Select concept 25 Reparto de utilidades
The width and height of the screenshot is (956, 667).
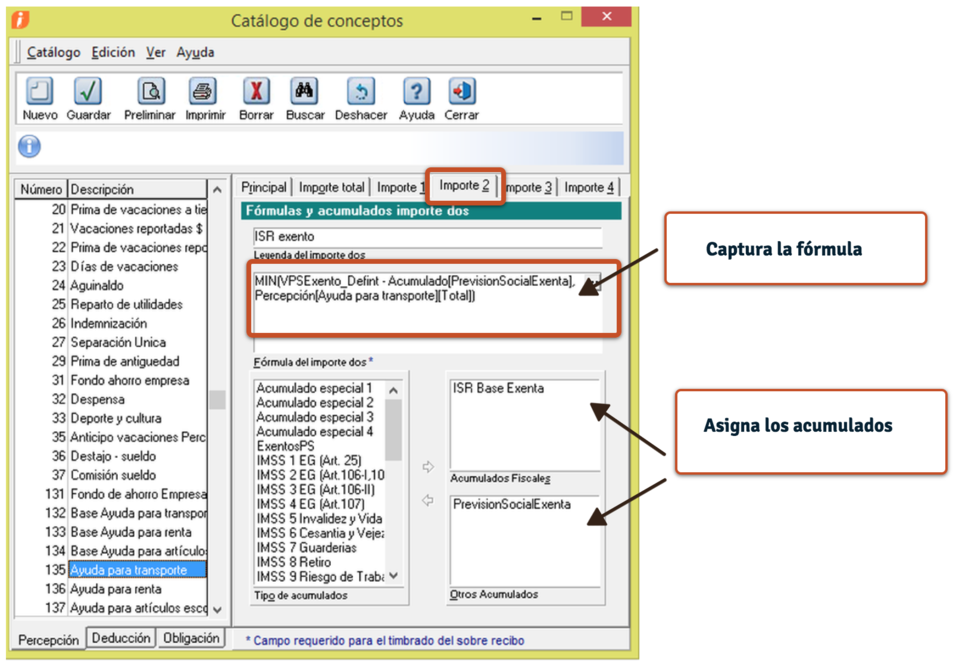(111, 304)
